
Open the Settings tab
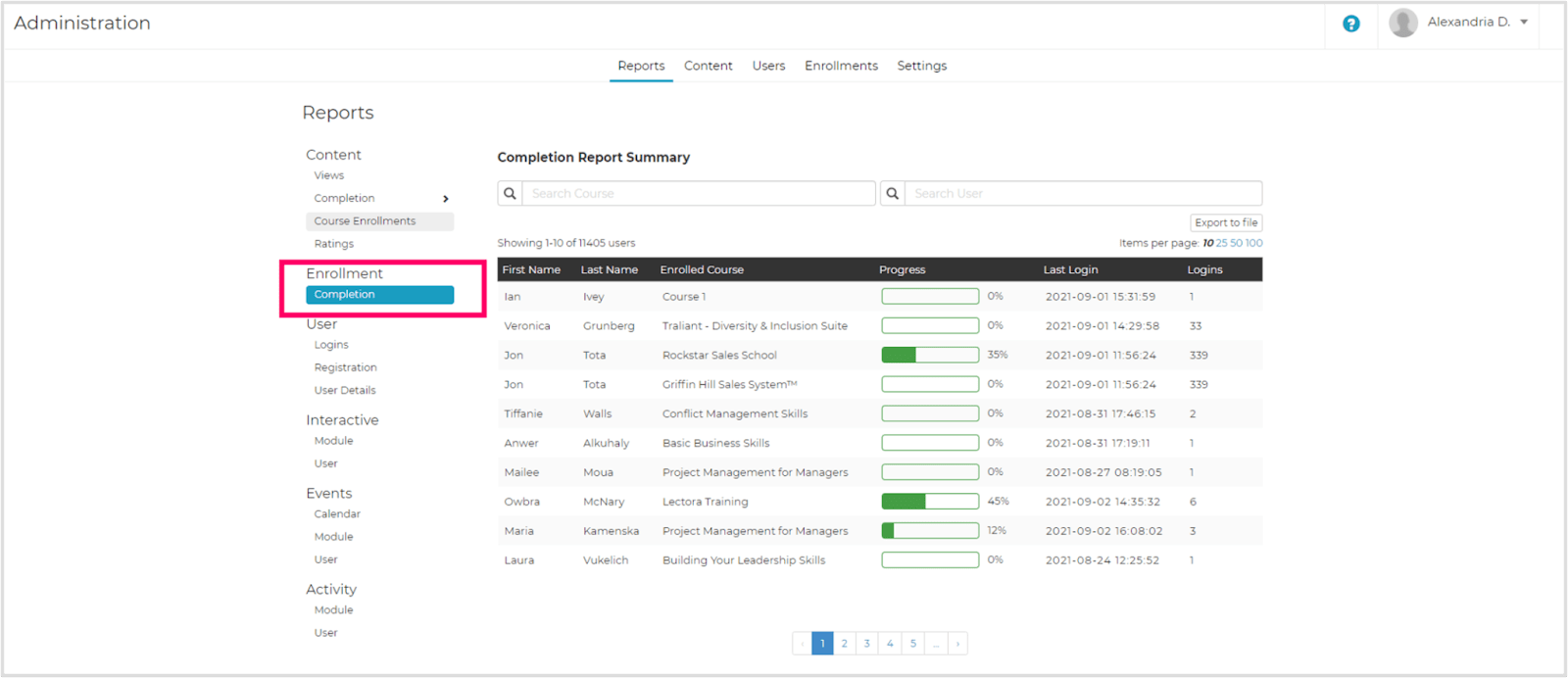922,66
